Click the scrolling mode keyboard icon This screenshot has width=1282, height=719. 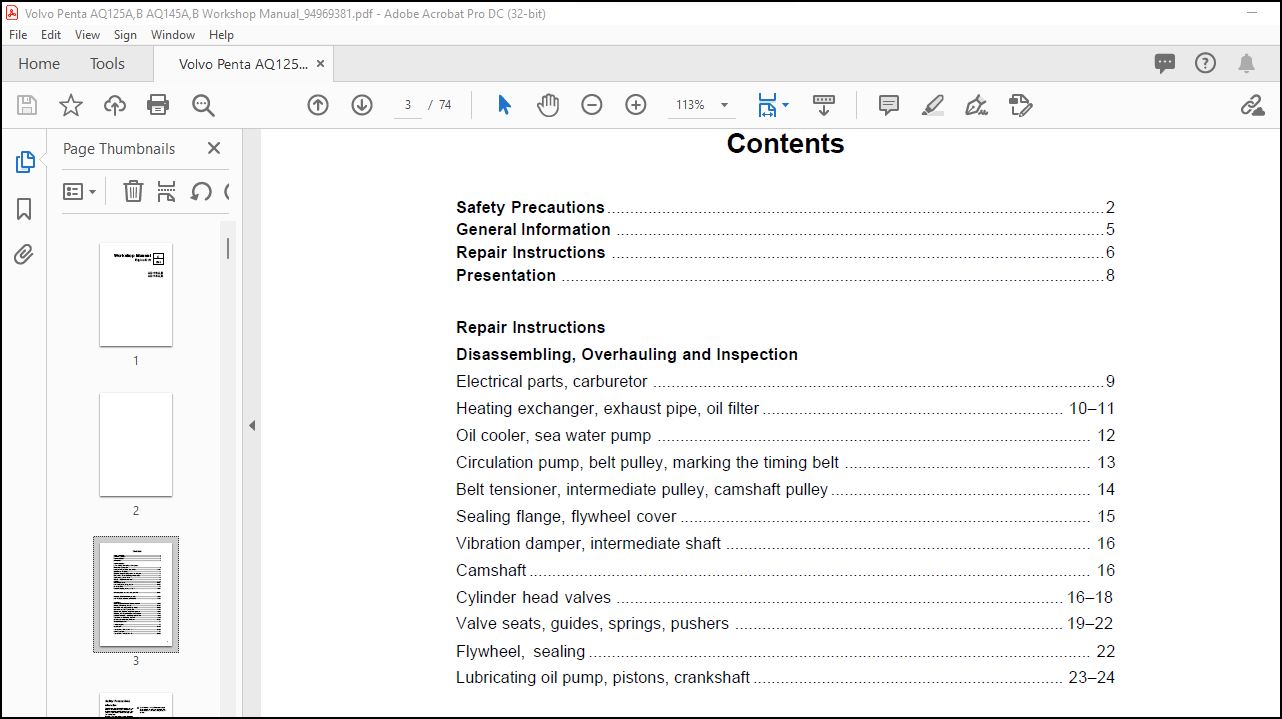click(824, 105)
